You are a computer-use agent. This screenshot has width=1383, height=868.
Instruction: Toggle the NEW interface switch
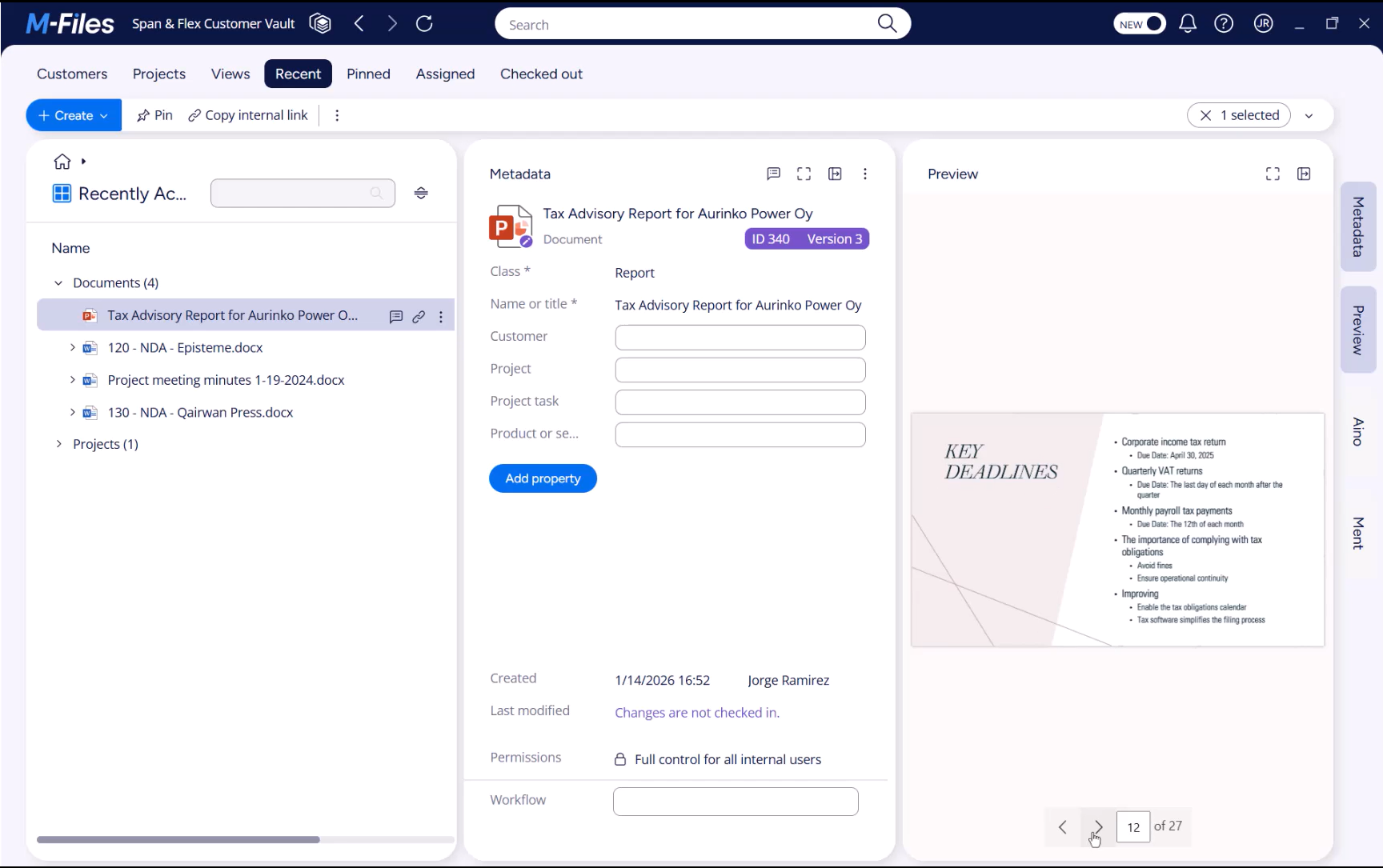[x=1140, y=24]
